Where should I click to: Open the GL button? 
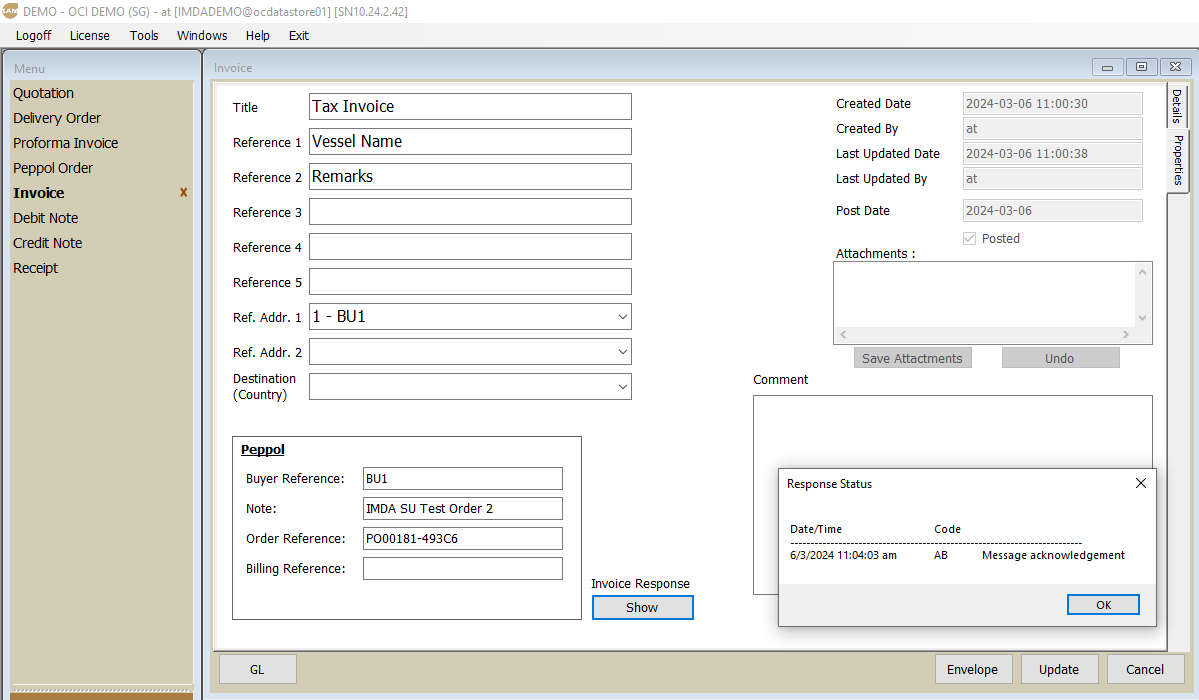257,670
